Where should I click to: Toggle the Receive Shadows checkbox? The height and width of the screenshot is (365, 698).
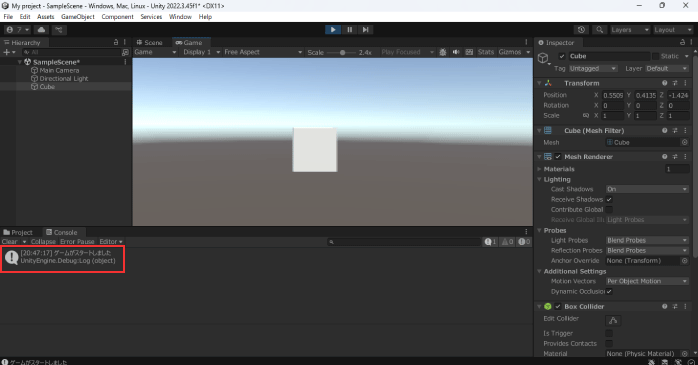[609, 199]
